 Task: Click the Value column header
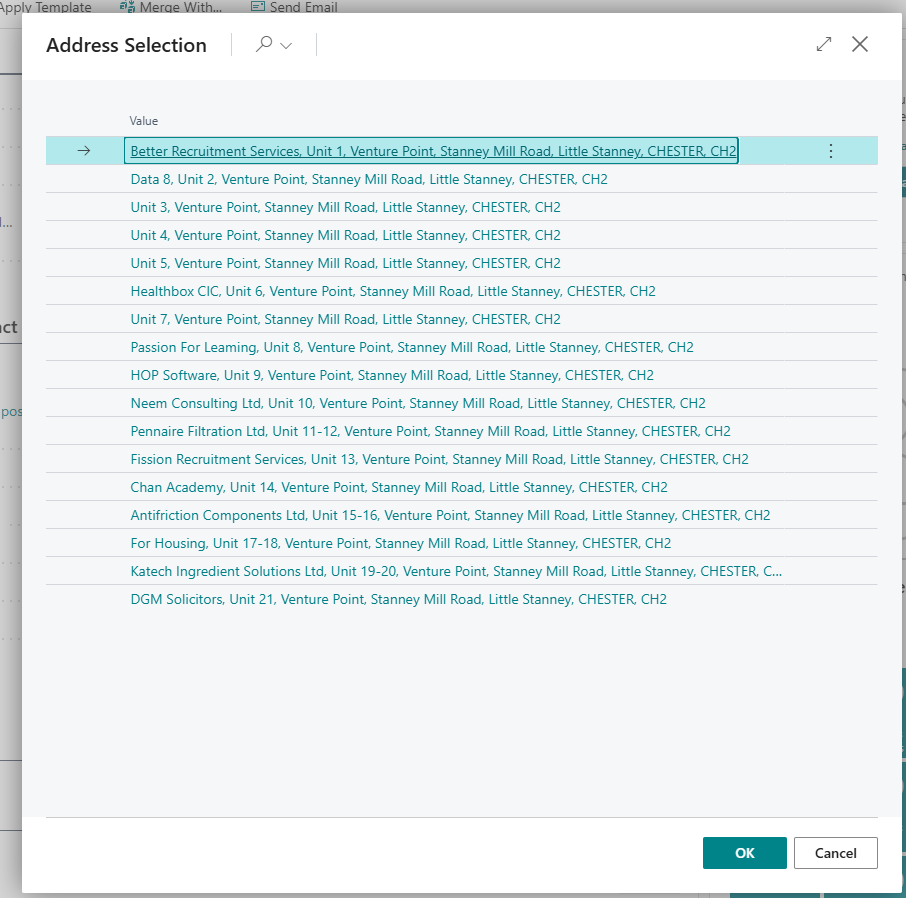pyautogui.click(x=144, y=121)
